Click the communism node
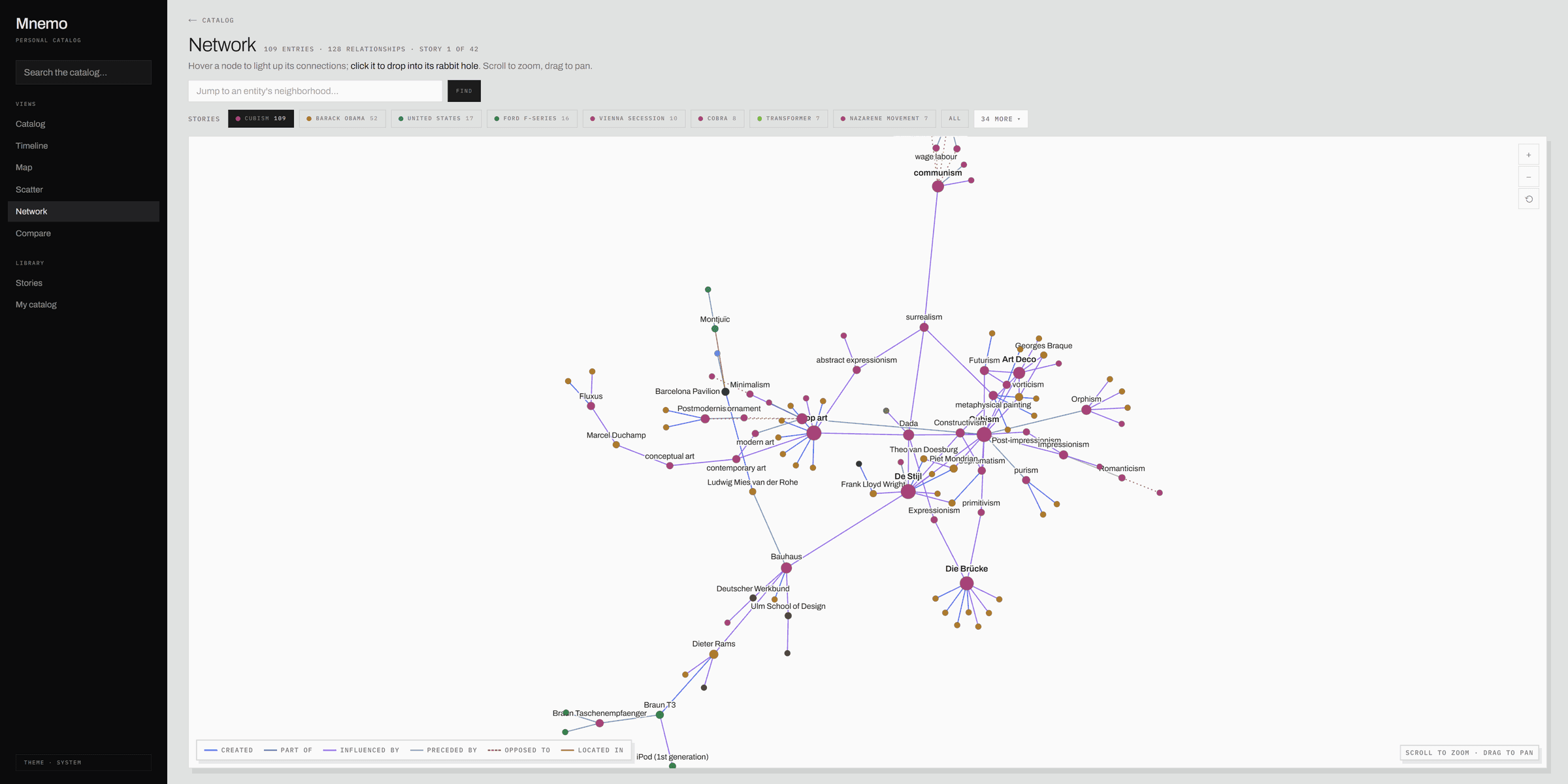This screenshot has width=1568, height=784. click(938, 186)
